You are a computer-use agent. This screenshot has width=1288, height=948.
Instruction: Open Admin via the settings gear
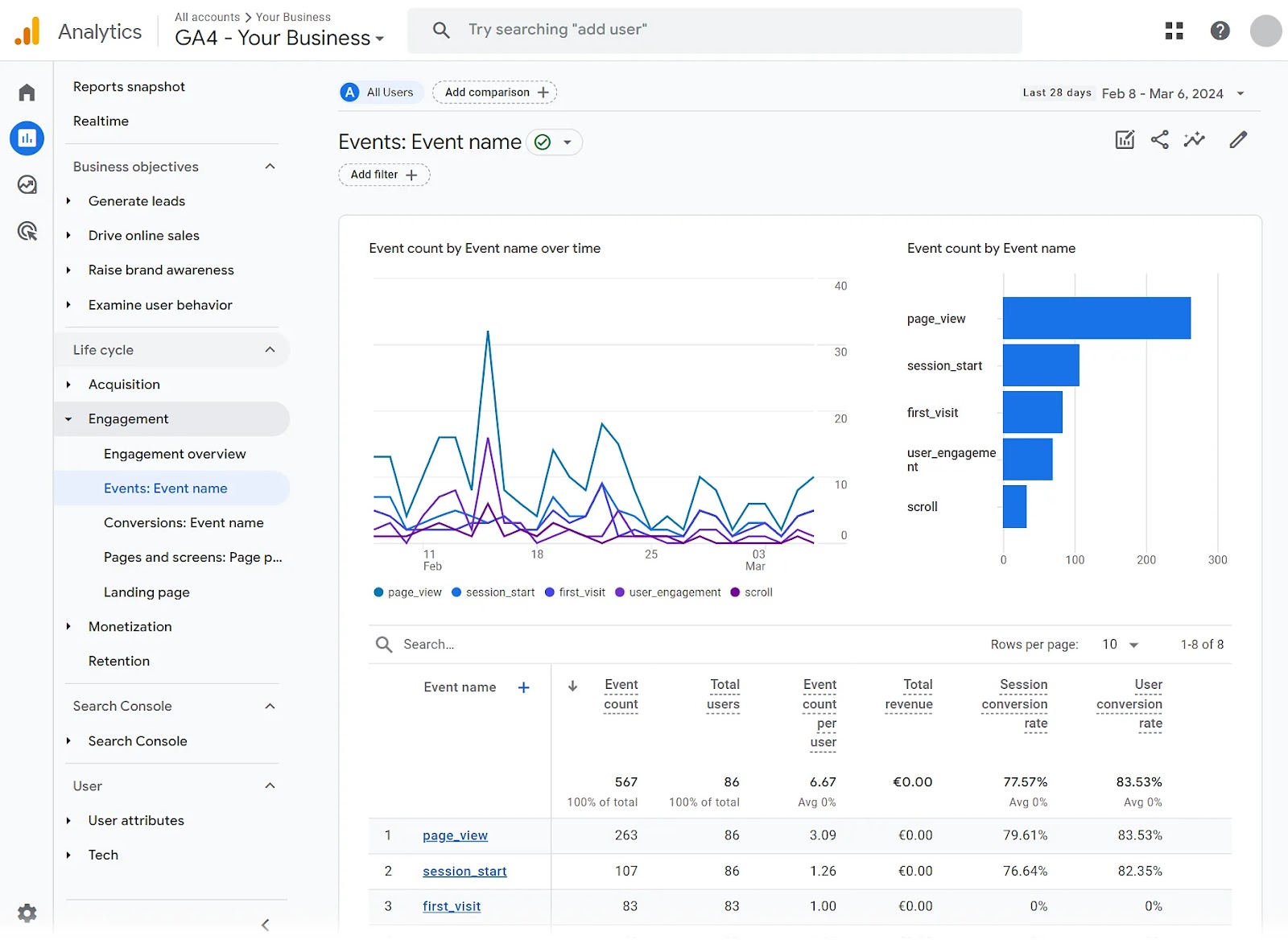click(27, 913)
